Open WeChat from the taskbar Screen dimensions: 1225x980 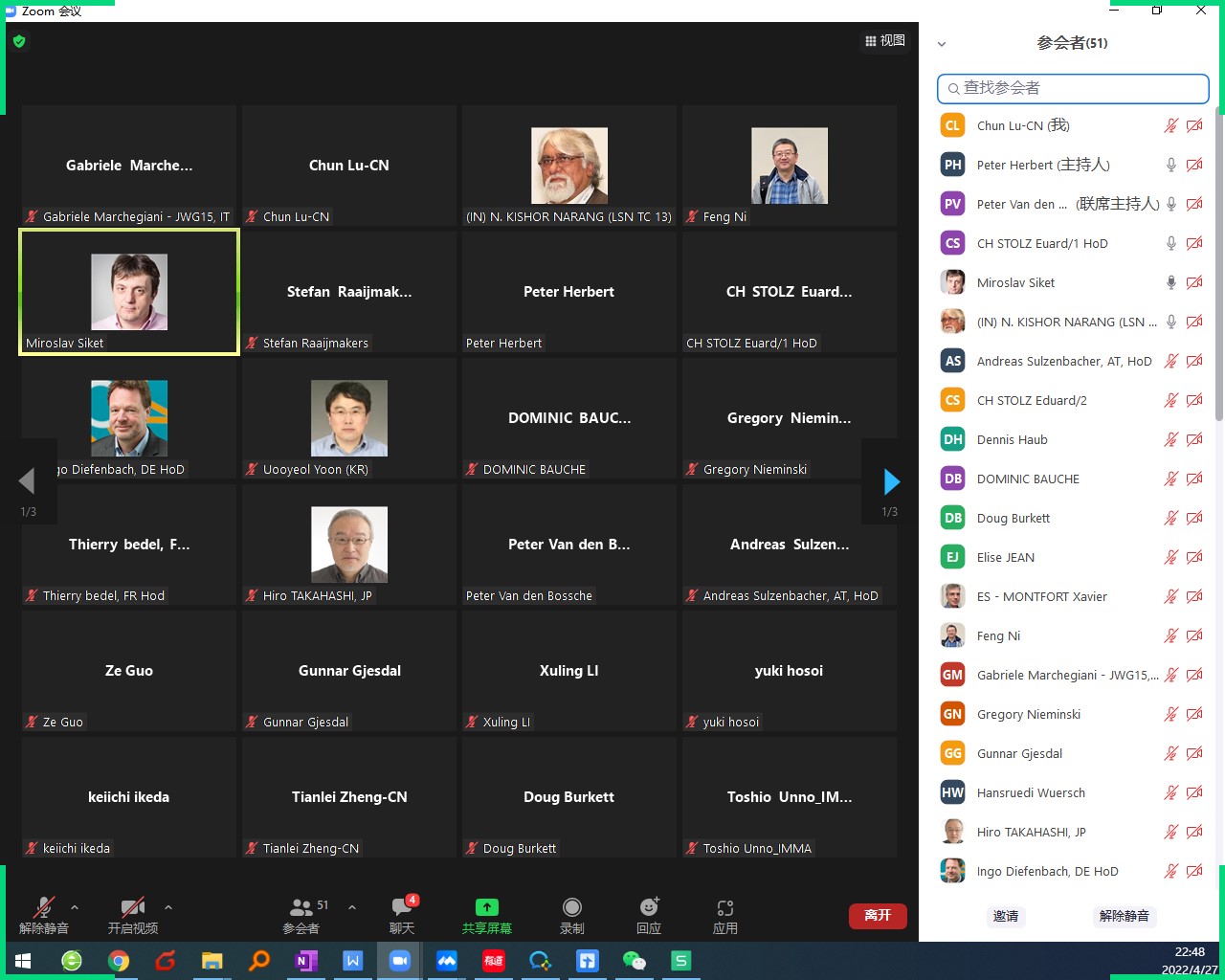634,961
